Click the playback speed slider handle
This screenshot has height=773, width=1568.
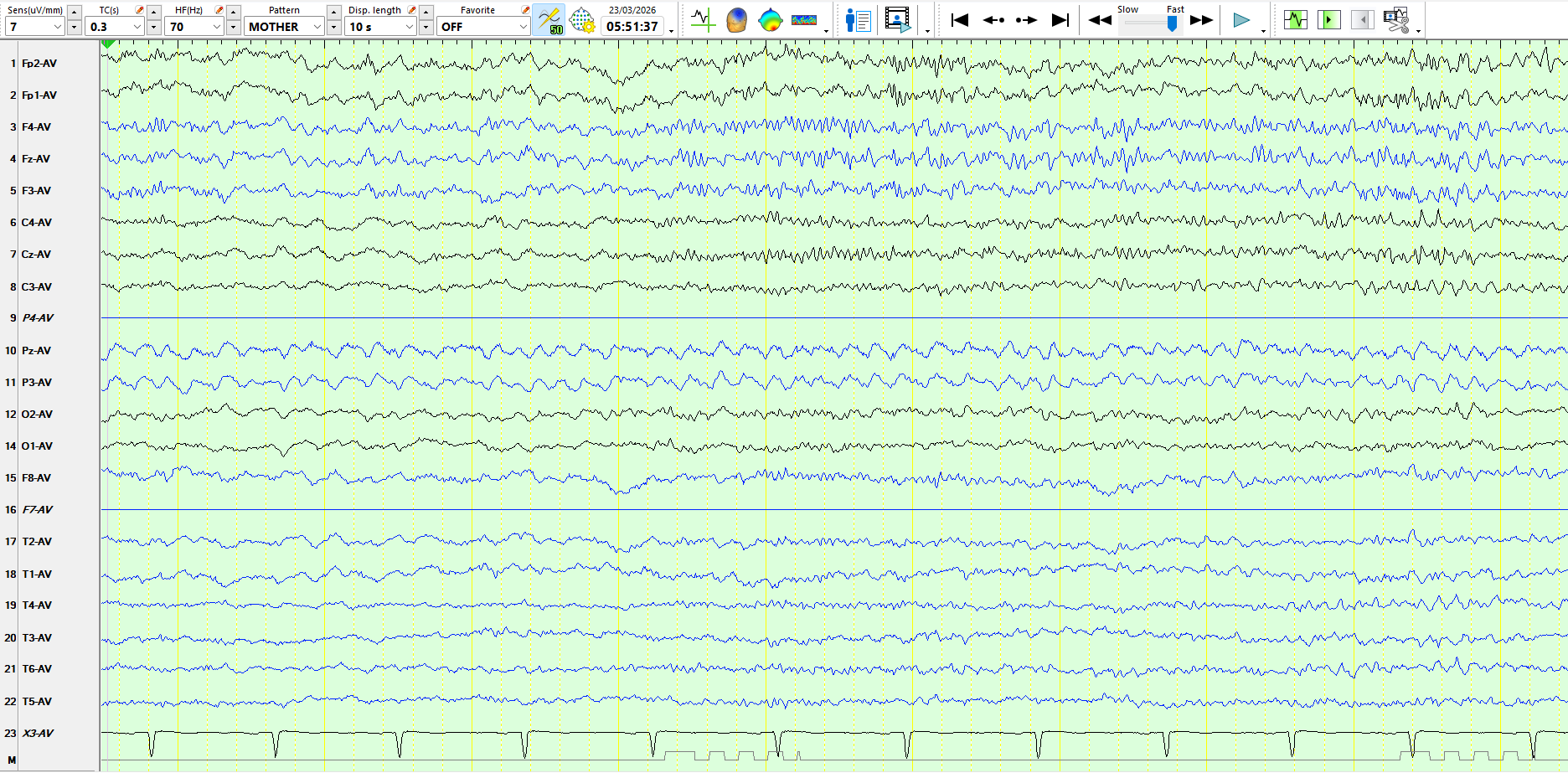pyautogui.click(x=1172, y=24)
